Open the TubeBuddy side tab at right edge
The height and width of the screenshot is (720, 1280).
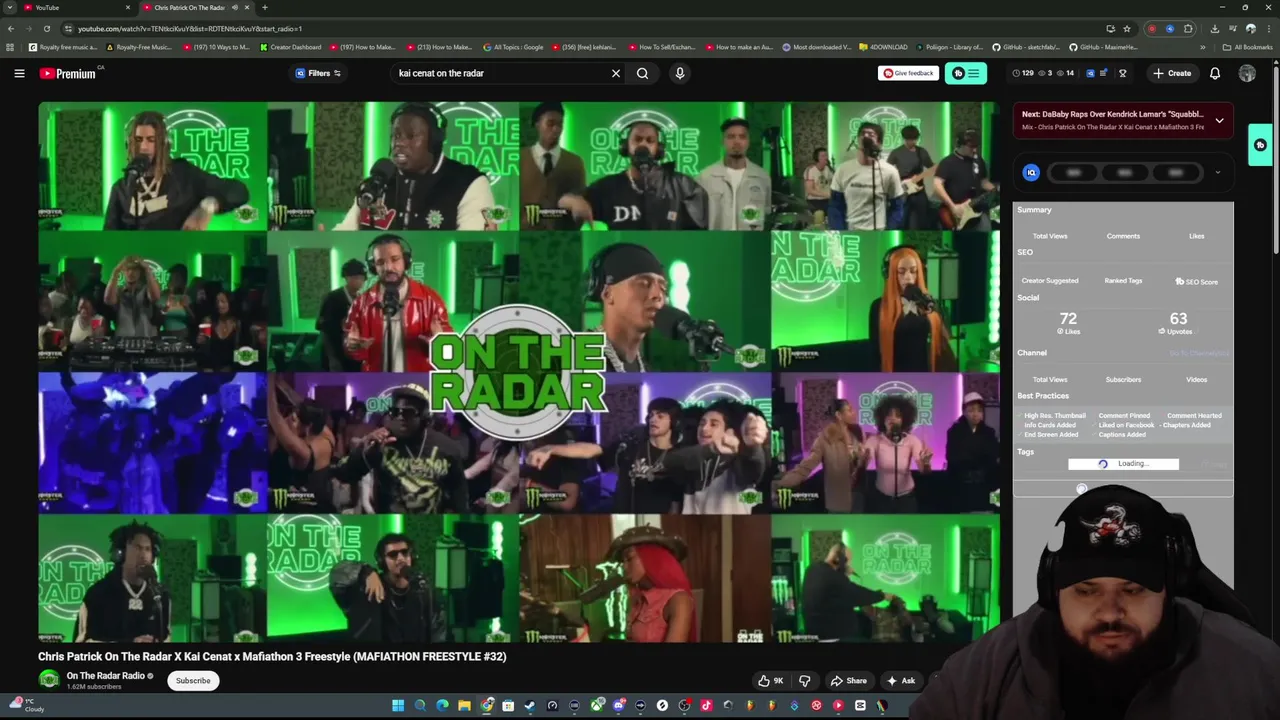point(1260,145)
